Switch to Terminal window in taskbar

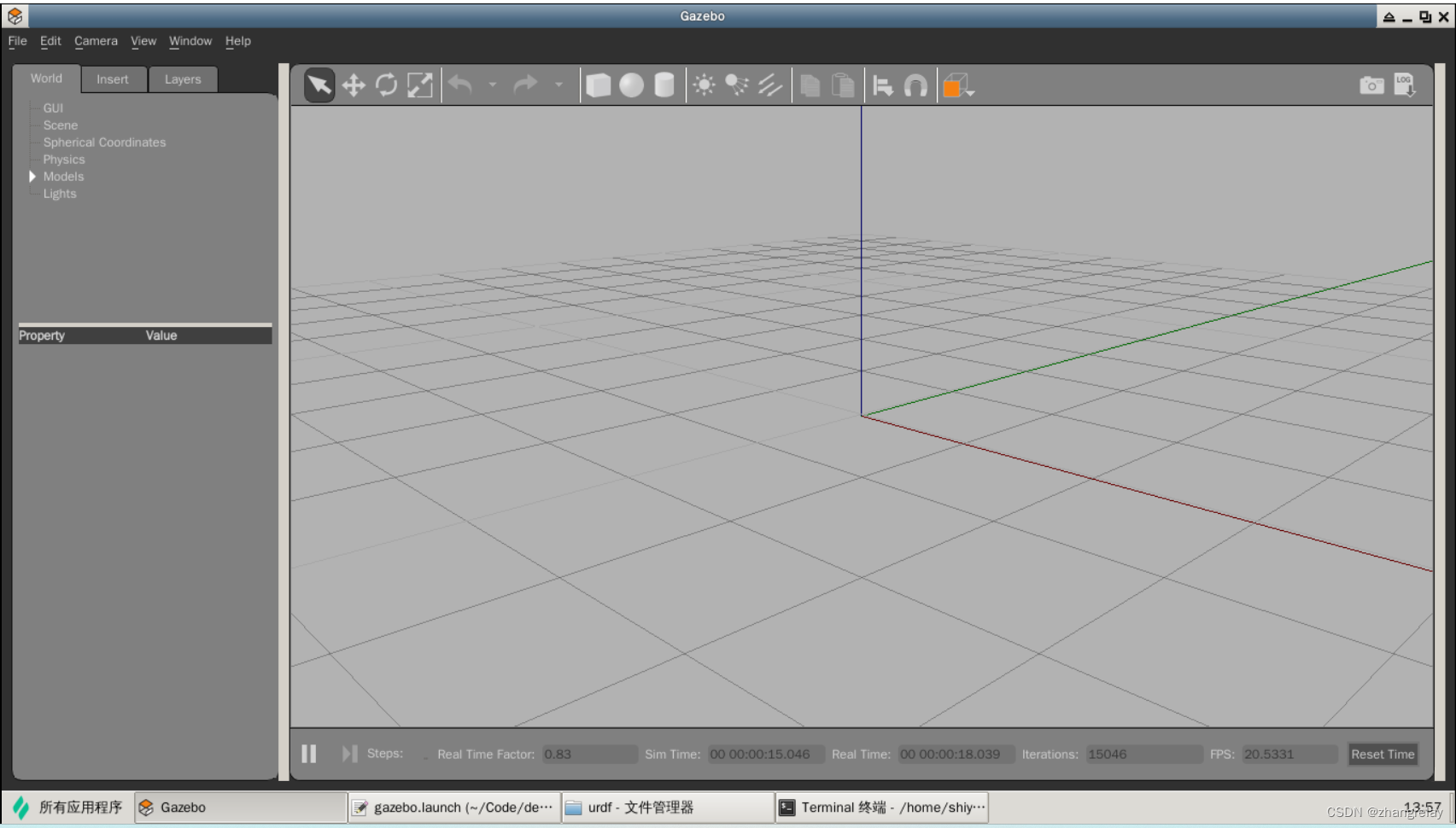882,808
